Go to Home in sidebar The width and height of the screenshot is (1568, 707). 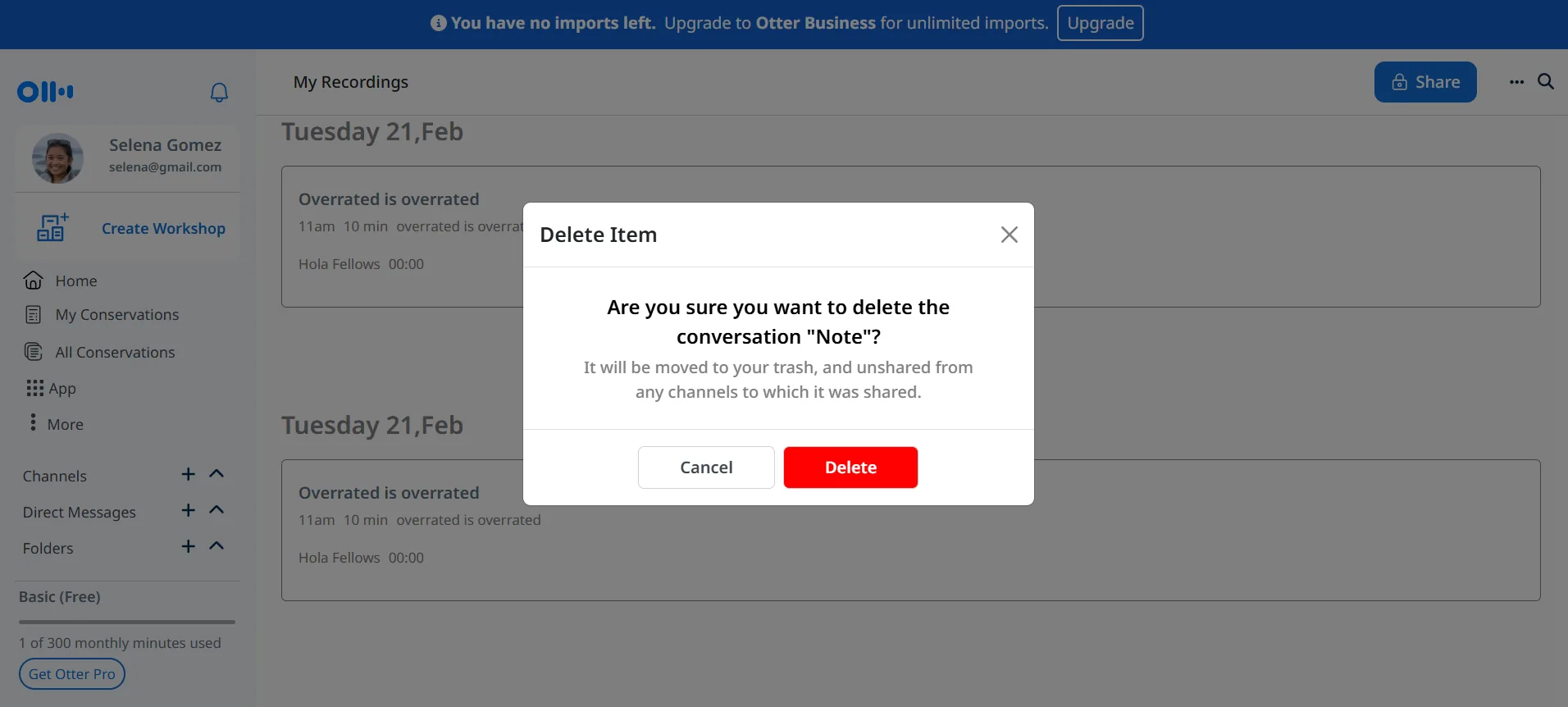pyautogui.click(x=75, y=281)
